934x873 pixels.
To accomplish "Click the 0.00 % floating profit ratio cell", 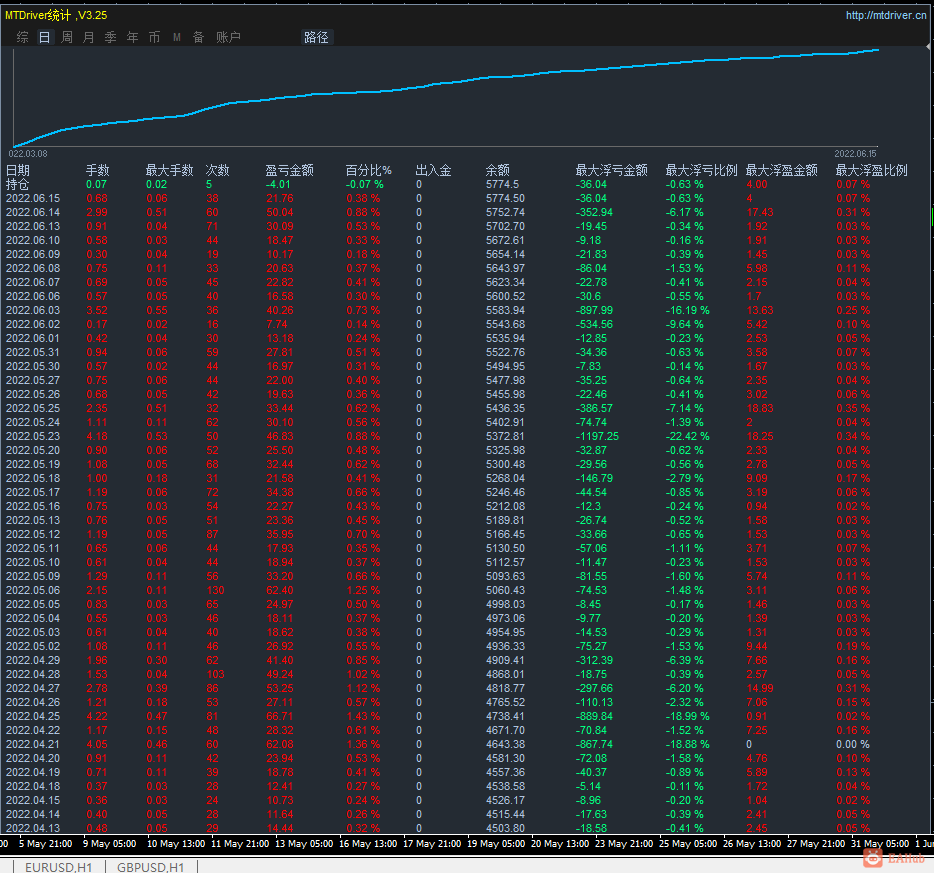I will pyautogui.click(x=853, y=744).
